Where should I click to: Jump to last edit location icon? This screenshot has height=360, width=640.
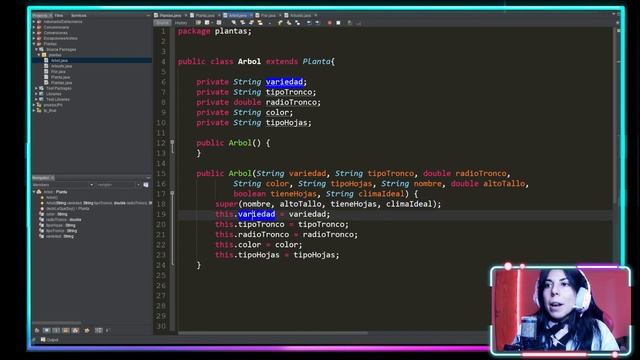[x=198, y=23]
